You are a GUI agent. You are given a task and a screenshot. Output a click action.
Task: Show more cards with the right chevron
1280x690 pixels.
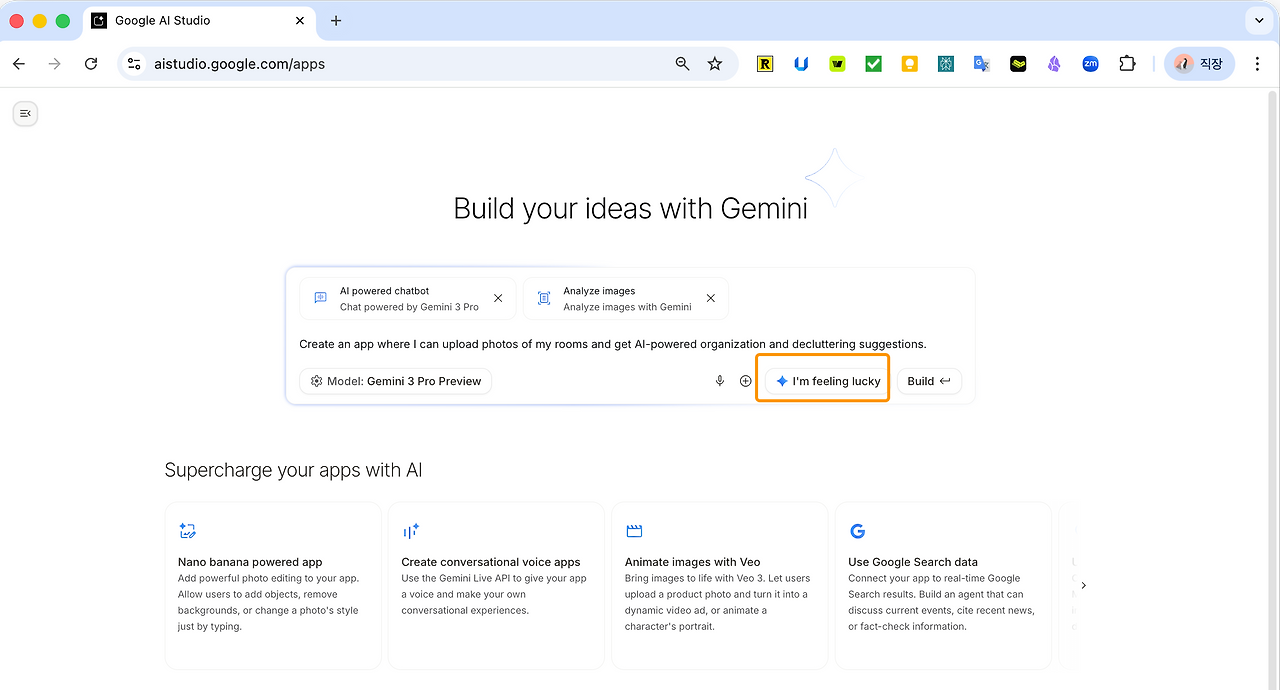point(1084,586)
